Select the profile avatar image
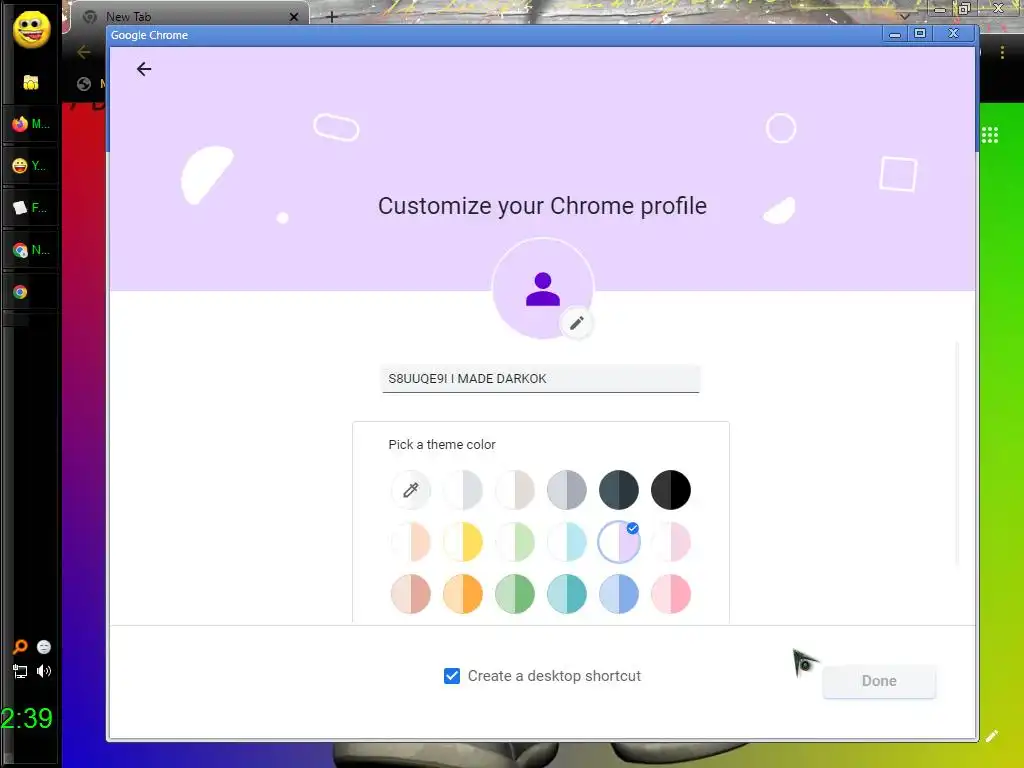The height and width of the screenshot is (768, 1024). click(543, 289)
